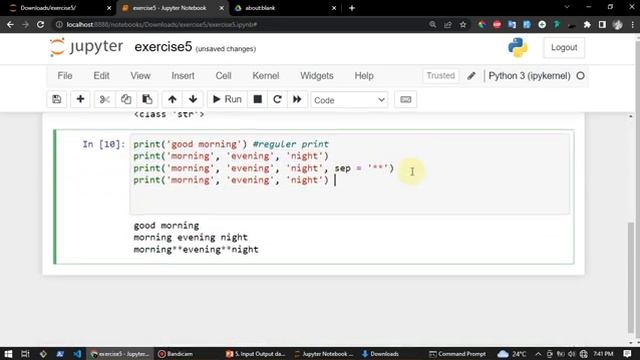Click the Trusted notebook button
Viewport: 640px width, 360px height.
440,76
